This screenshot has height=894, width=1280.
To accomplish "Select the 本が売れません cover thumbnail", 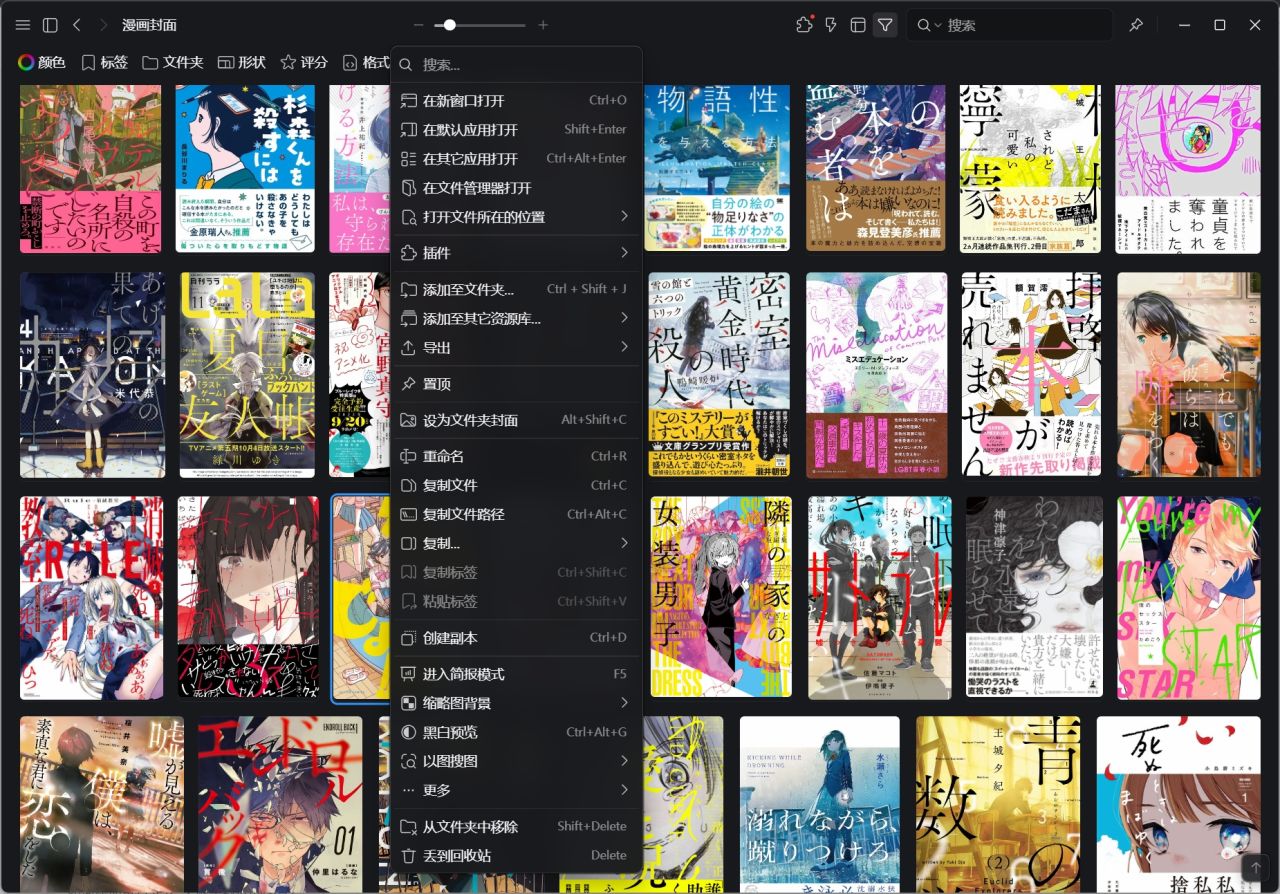I will [x=1031, y=375].
